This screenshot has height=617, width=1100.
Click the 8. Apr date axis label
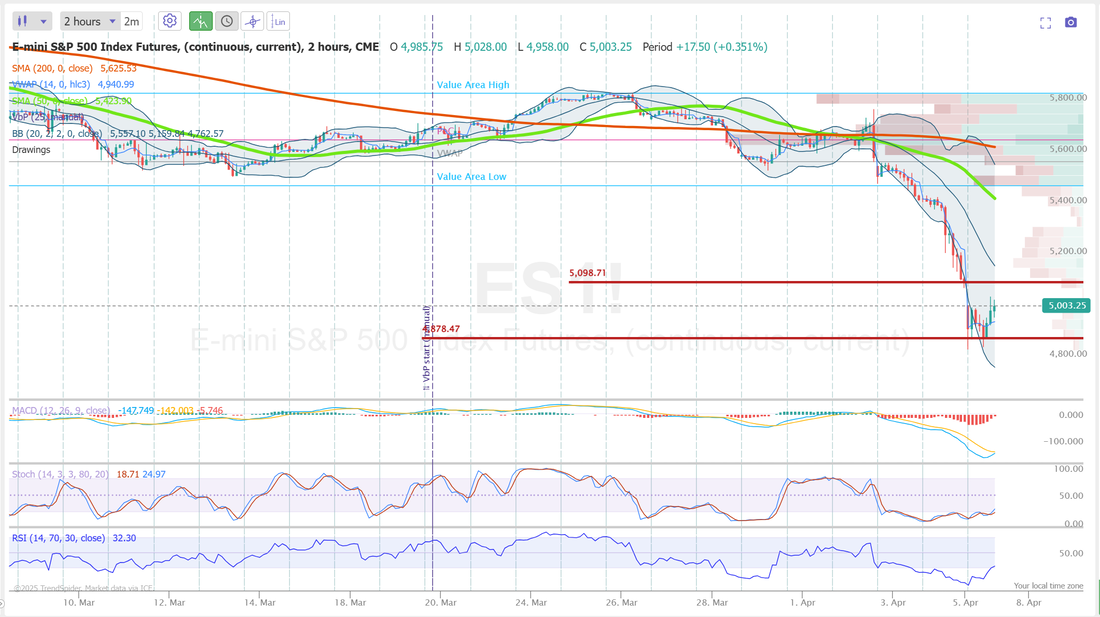point(1028,602)
